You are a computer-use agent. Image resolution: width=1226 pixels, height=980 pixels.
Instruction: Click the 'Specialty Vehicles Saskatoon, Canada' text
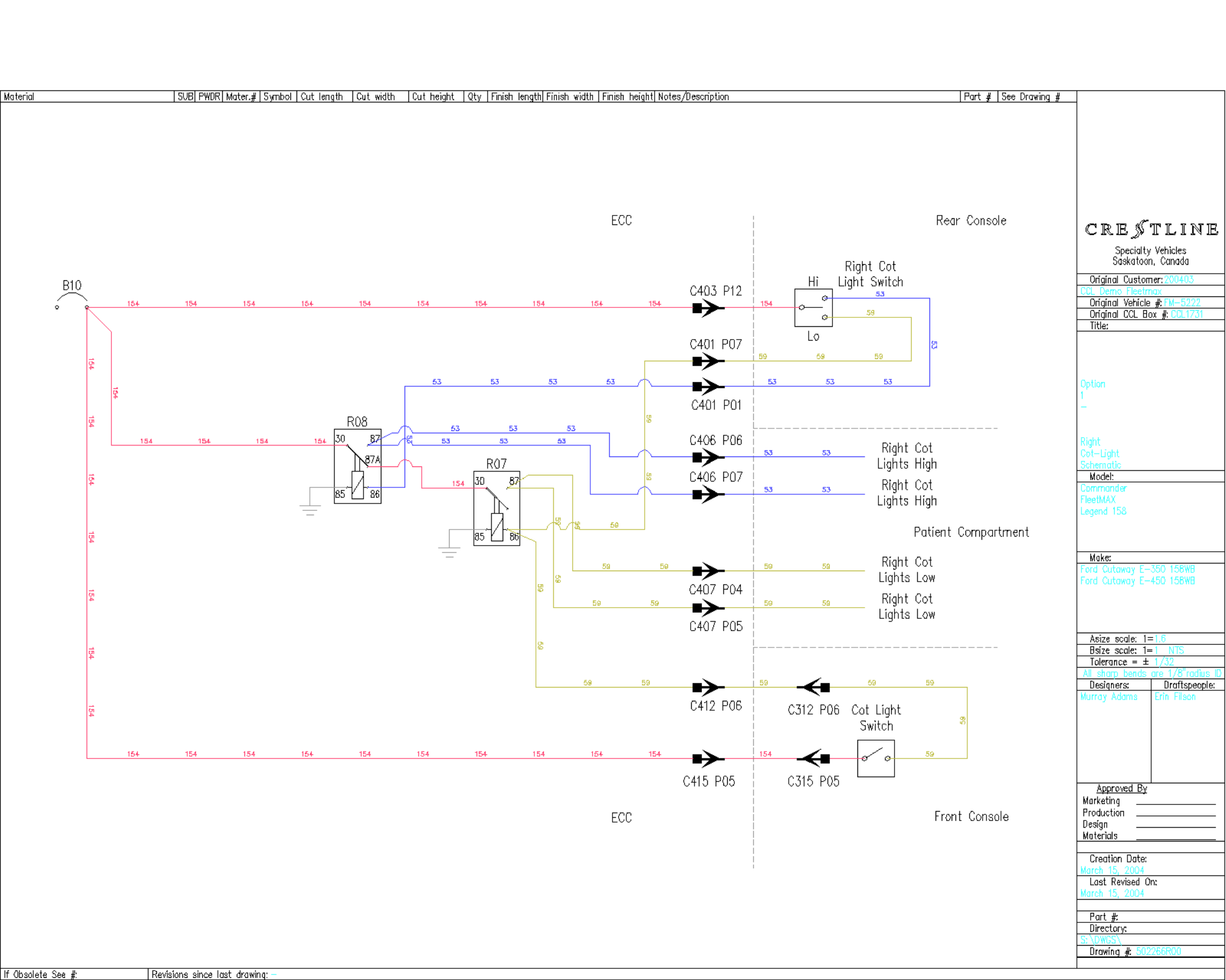(1151, 256)
